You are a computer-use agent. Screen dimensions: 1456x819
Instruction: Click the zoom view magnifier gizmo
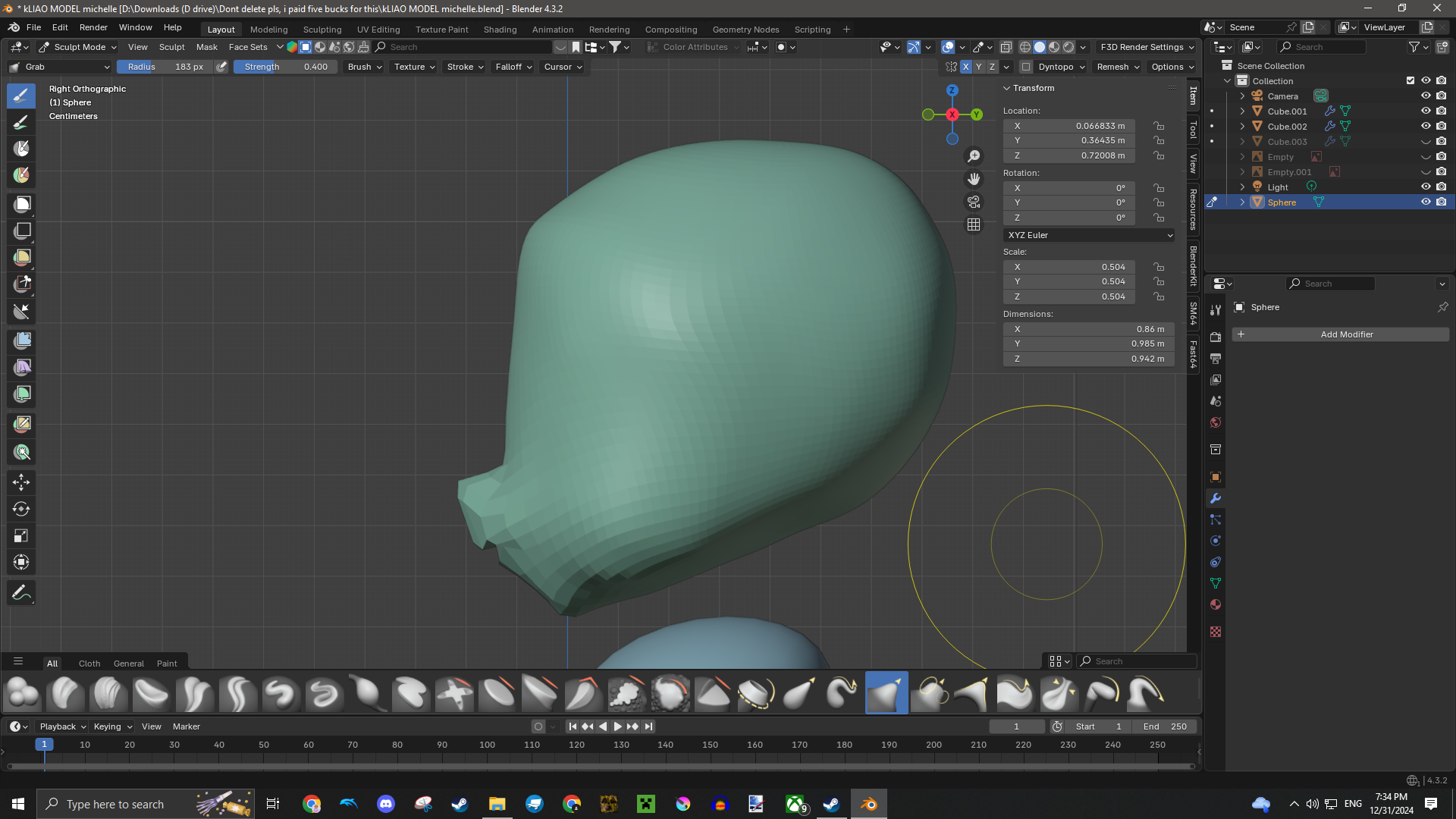[974, 156]
